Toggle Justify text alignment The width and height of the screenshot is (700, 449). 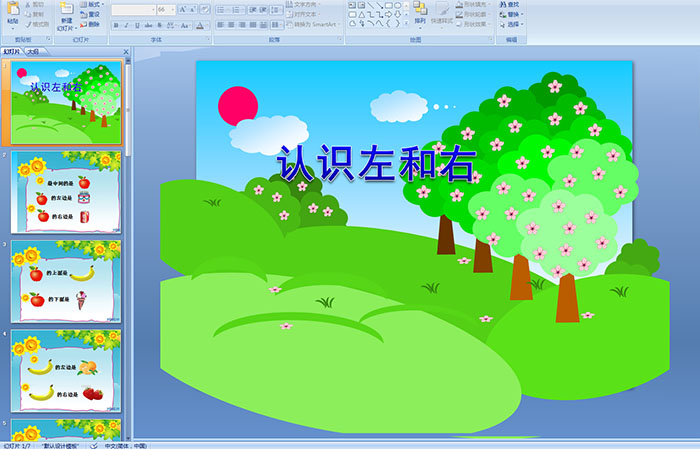(x=253, y=25)
